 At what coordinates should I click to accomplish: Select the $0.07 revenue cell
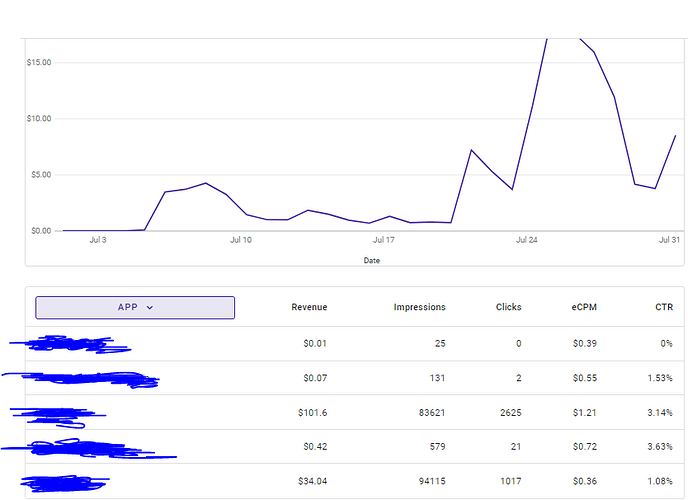pyautogui.click(x=315, y=378)
